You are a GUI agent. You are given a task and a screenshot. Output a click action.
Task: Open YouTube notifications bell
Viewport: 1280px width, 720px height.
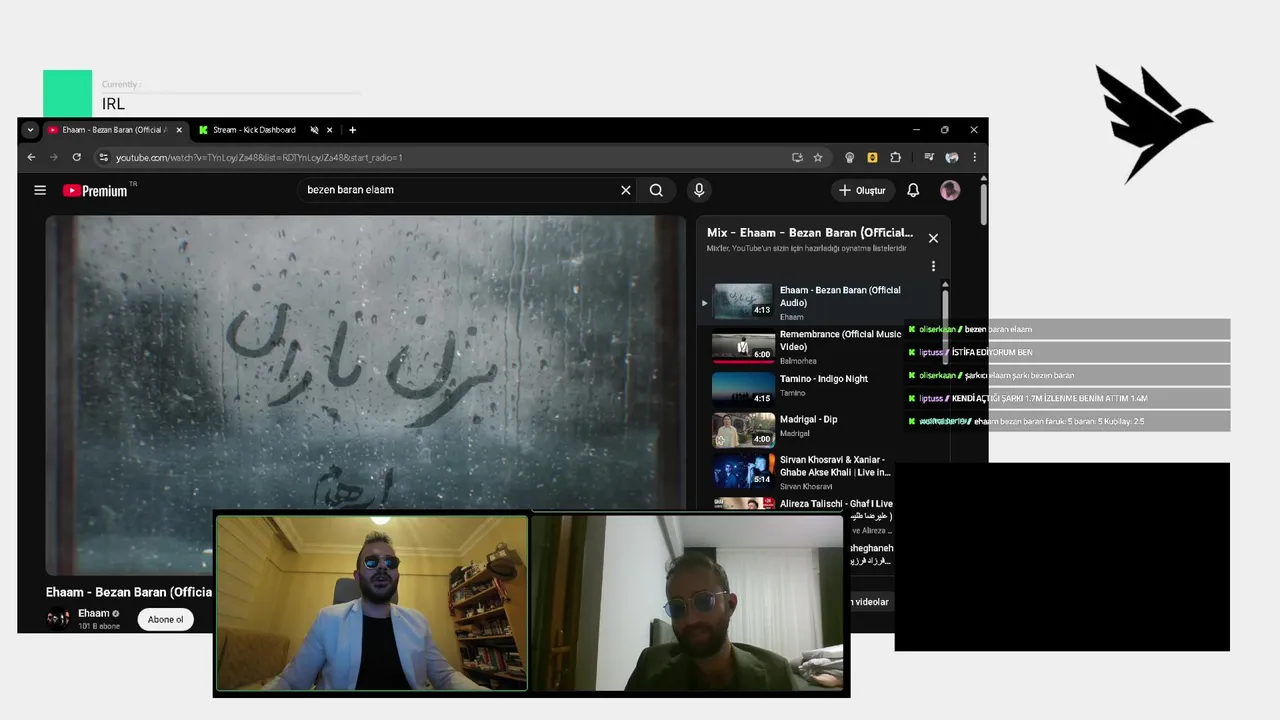913,190
